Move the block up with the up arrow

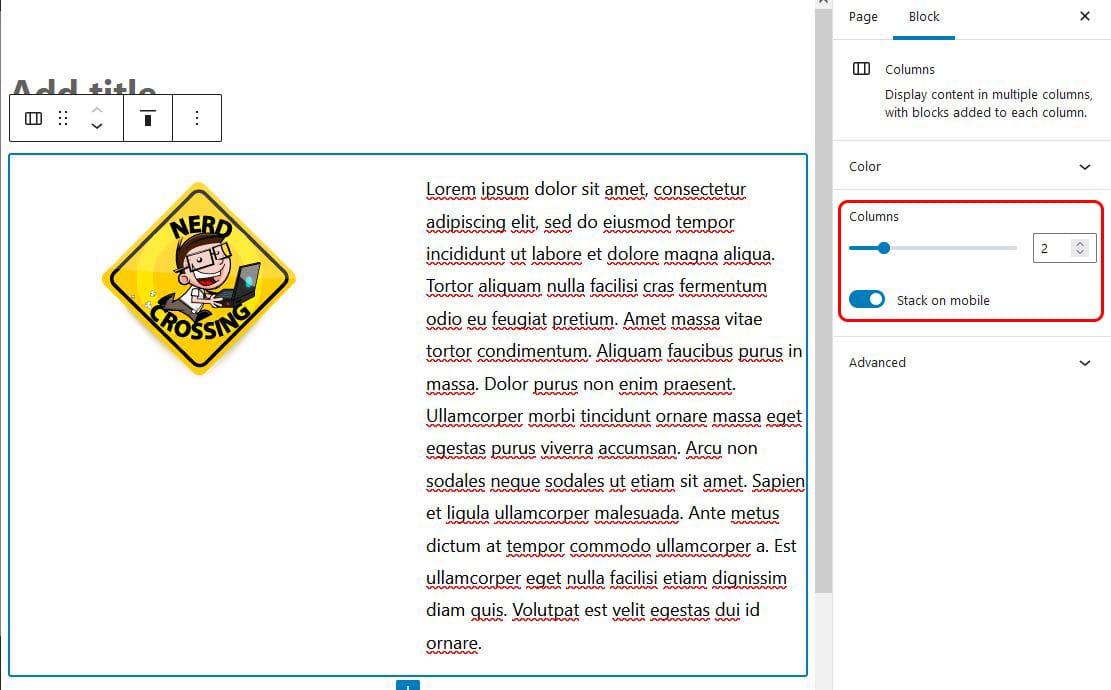click(x=97, y=109)
